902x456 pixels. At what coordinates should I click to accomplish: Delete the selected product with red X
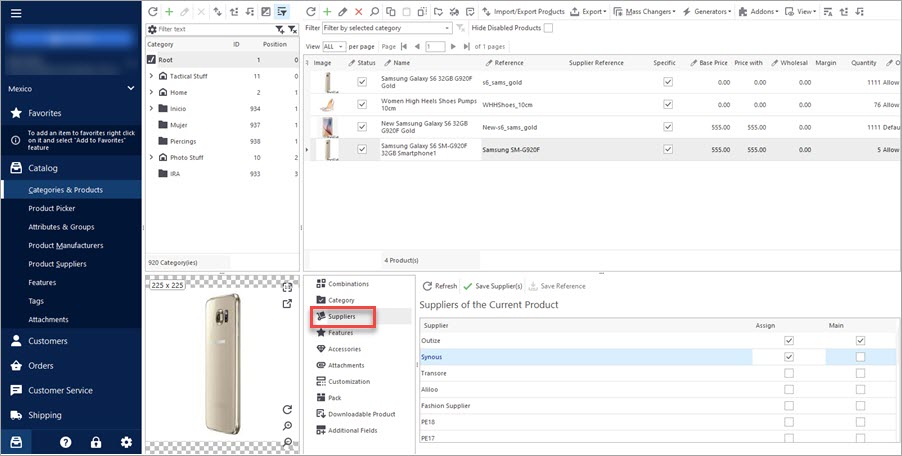(359, 12)
